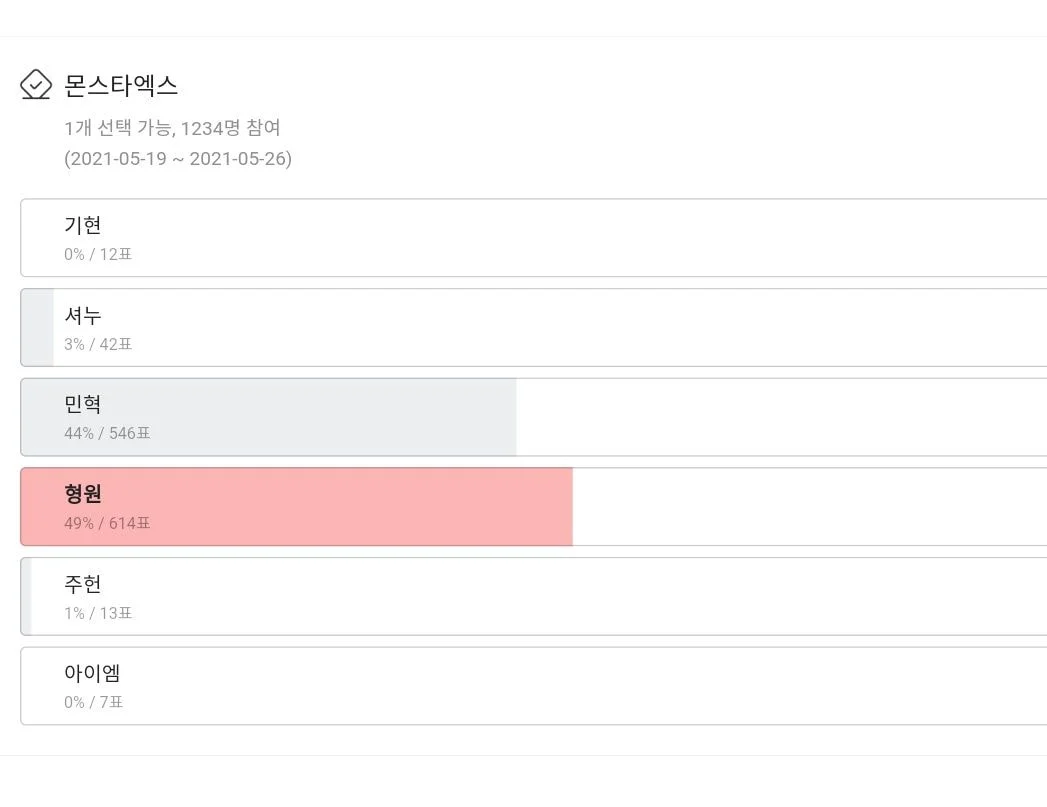1047x807 pixels.
Task: Click the thin gray 주헌 bar sliver
Action: (27, 596)
